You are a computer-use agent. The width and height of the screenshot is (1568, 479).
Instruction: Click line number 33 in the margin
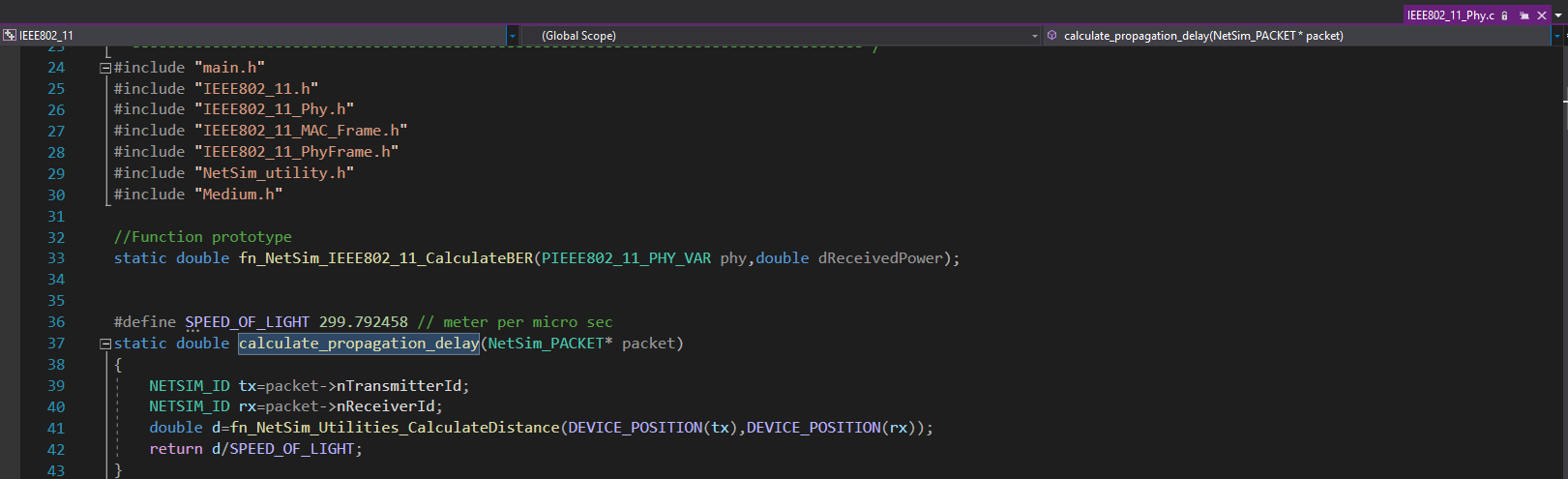click(56, 258)
